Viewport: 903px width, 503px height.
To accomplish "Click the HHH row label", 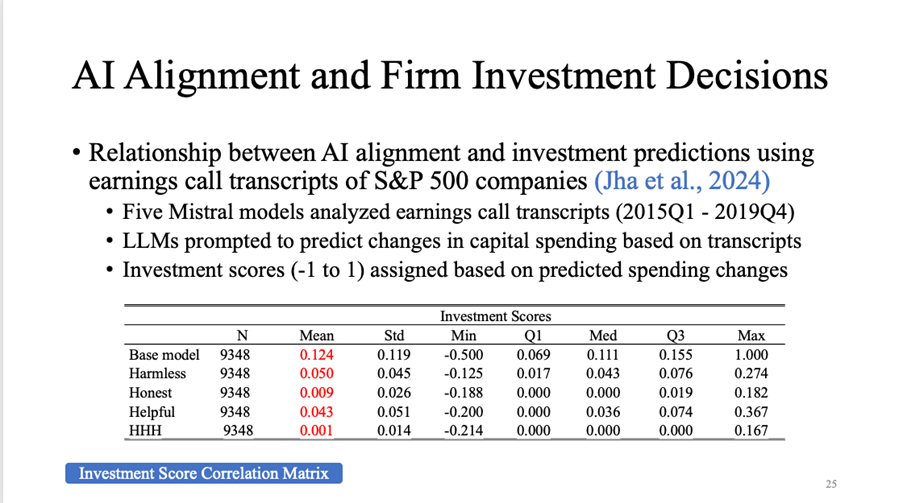I will [x=146, y=431].
